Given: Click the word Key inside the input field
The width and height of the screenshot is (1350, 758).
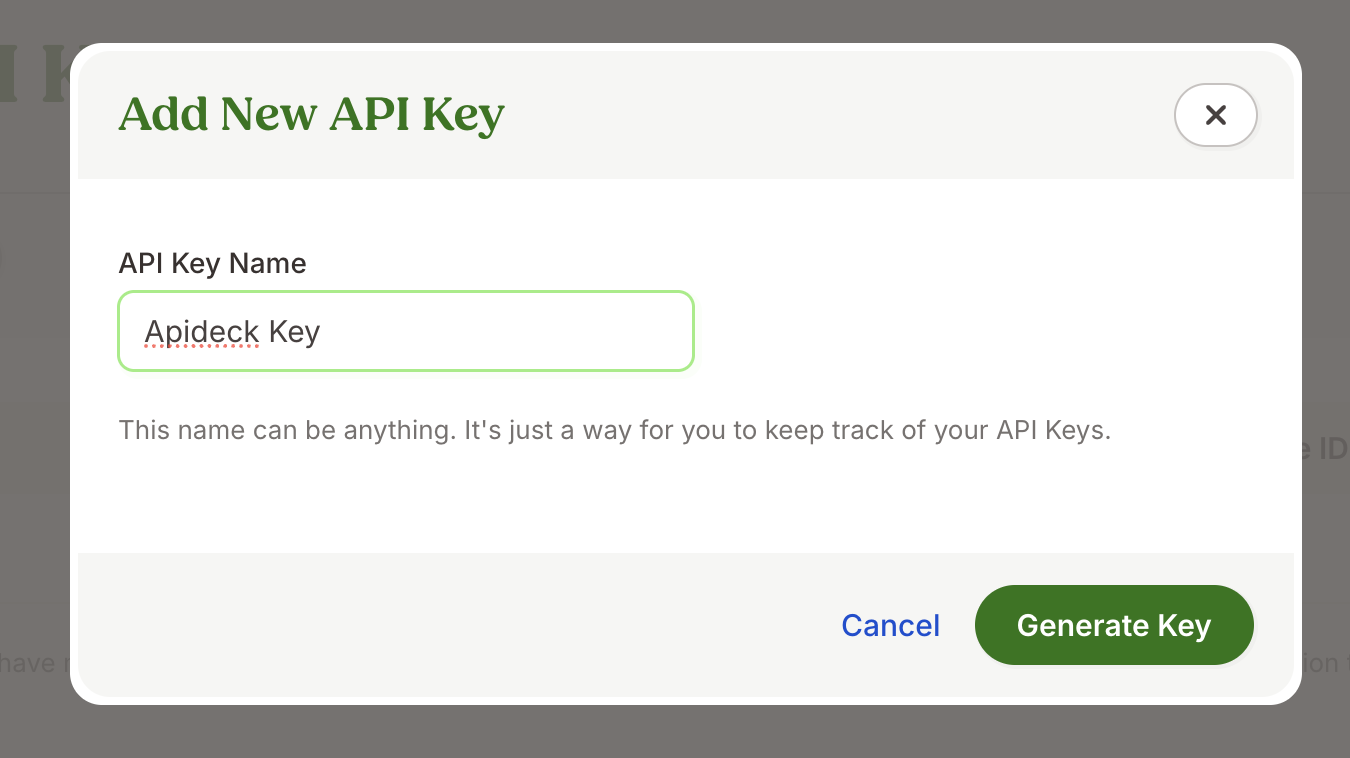Looking at the screenshot, I should [295, 331].
